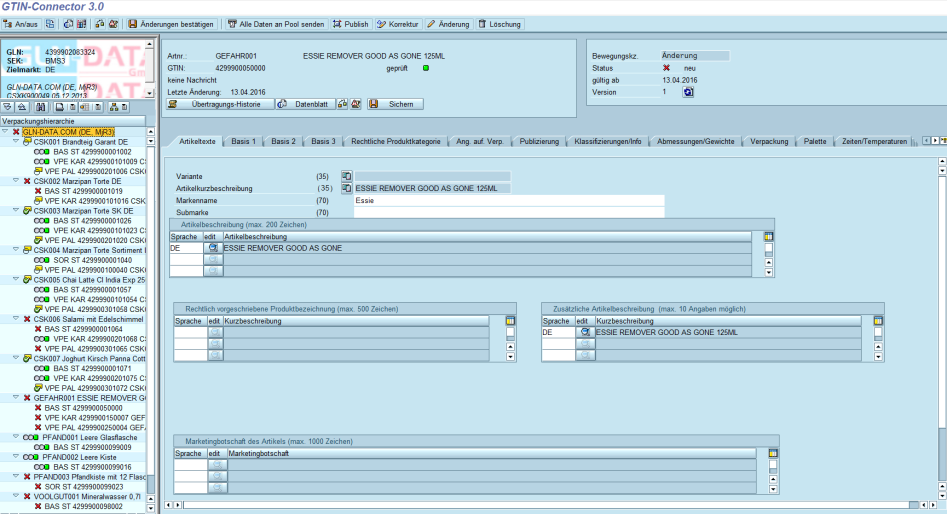
Task: Click the expand all nodes icon in tree toolbar
Action: click(7, 107)
